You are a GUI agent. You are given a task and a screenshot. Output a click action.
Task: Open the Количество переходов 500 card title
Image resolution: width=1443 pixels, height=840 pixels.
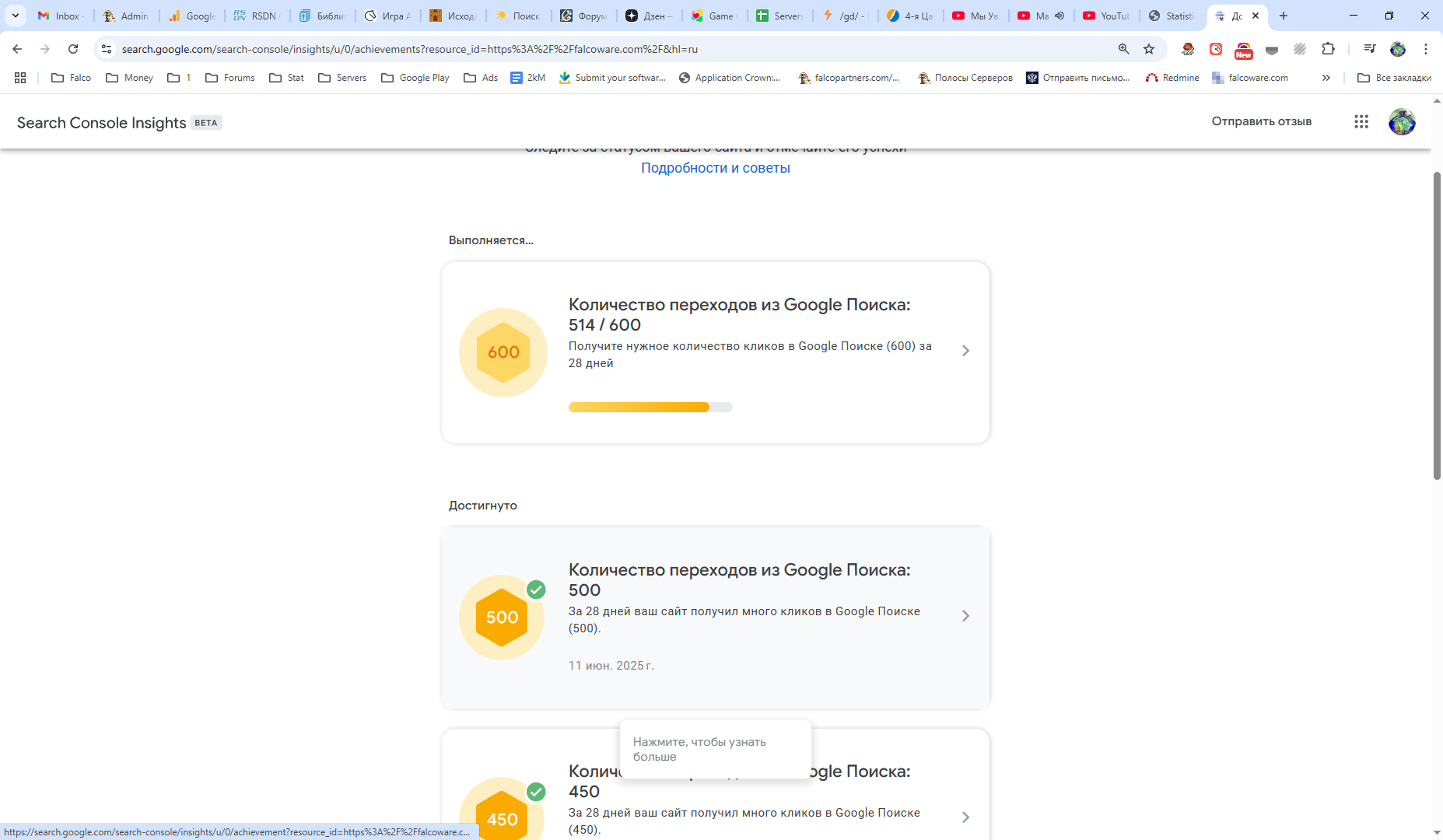pos(739,579)
